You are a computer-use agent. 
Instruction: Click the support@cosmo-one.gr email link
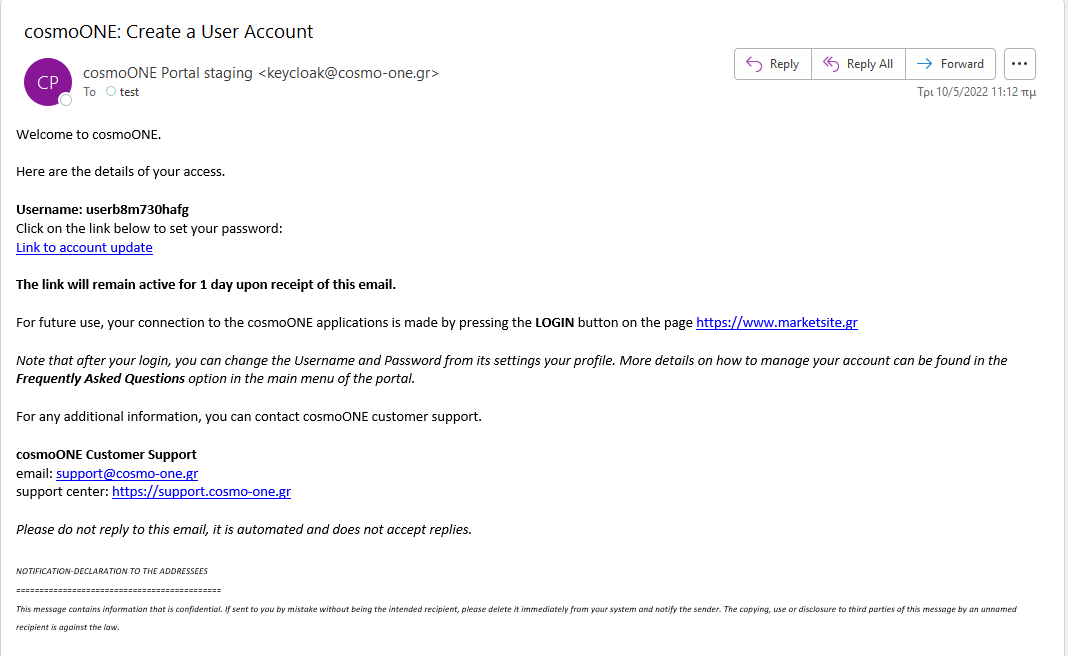coord(127,473)
